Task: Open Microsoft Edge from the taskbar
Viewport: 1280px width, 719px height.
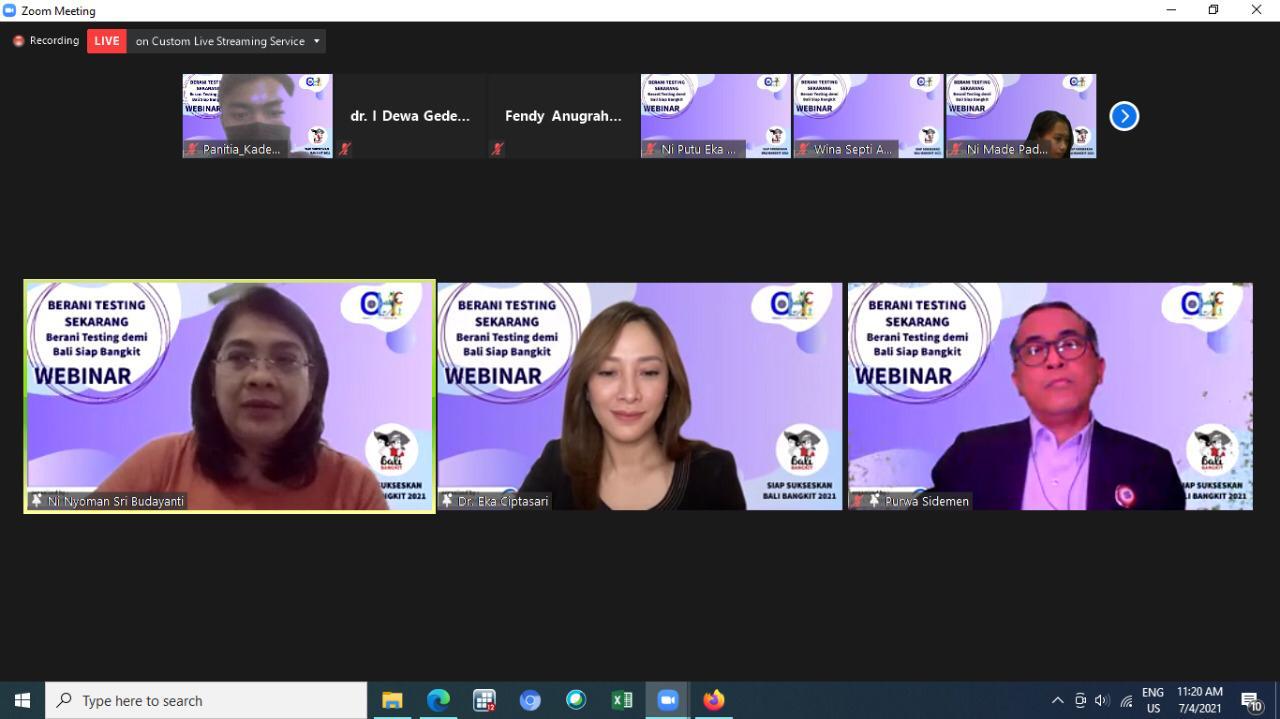Action: pos(438,700)
